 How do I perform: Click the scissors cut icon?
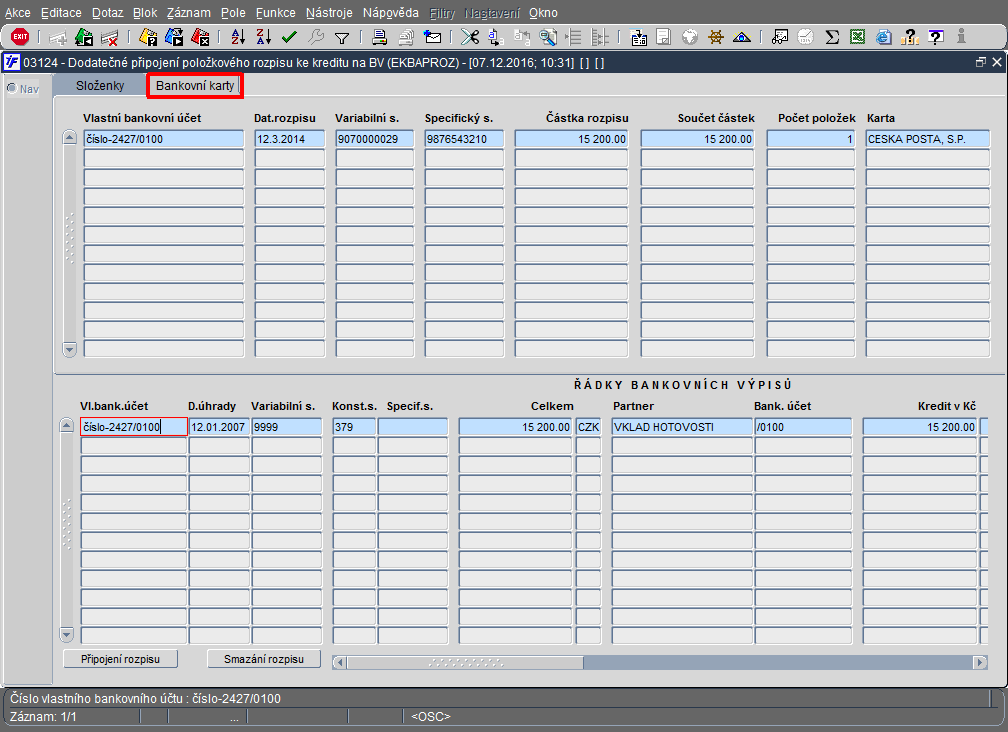[x=469, y=37]
